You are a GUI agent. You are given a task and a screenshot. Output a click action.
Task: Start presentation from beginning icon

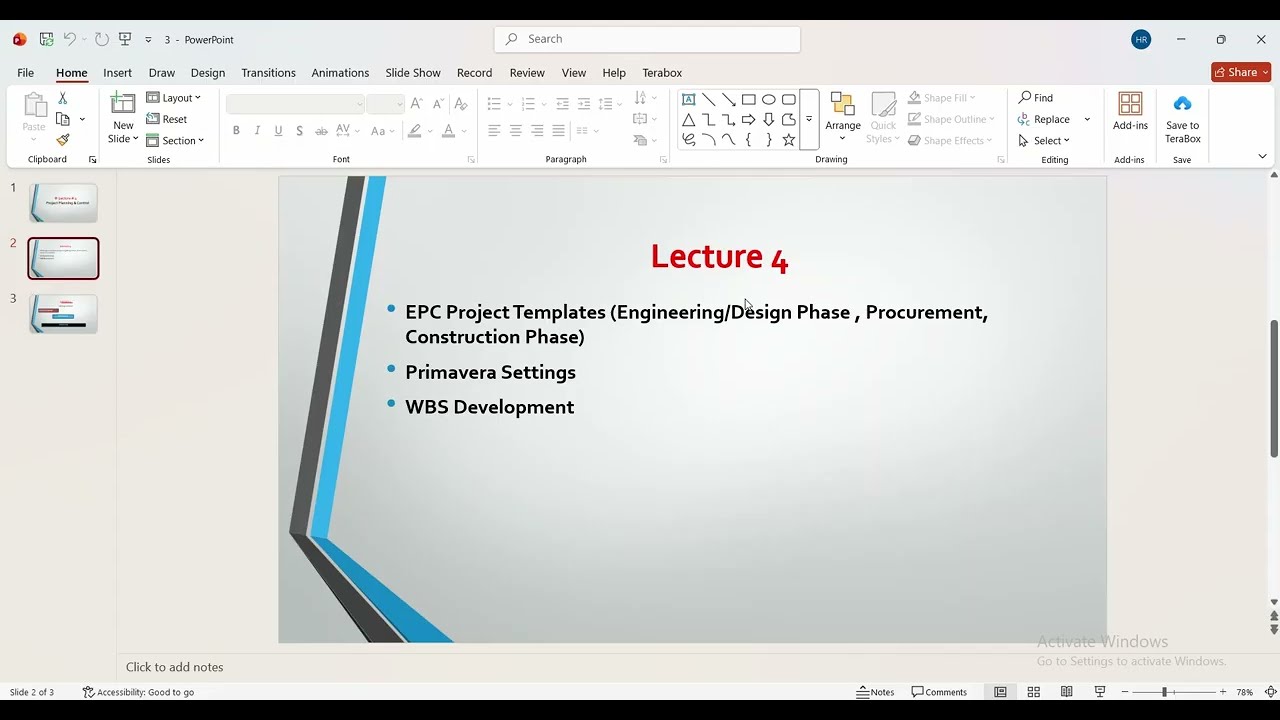125,39
